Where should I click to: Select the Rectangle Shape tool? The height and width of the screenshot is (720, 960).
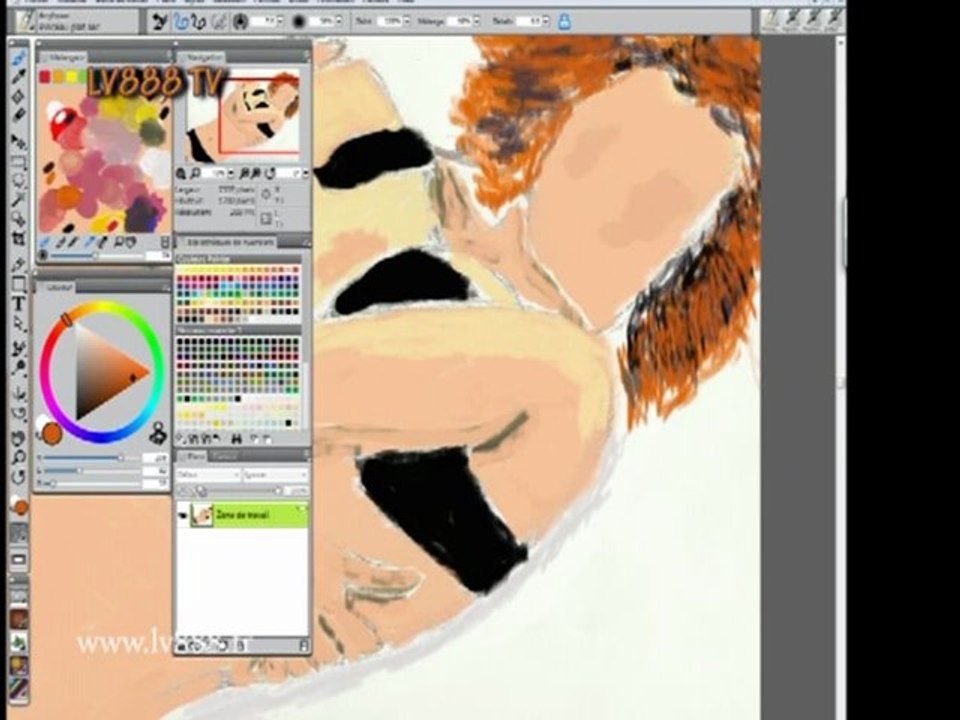[x=19, y=284]
